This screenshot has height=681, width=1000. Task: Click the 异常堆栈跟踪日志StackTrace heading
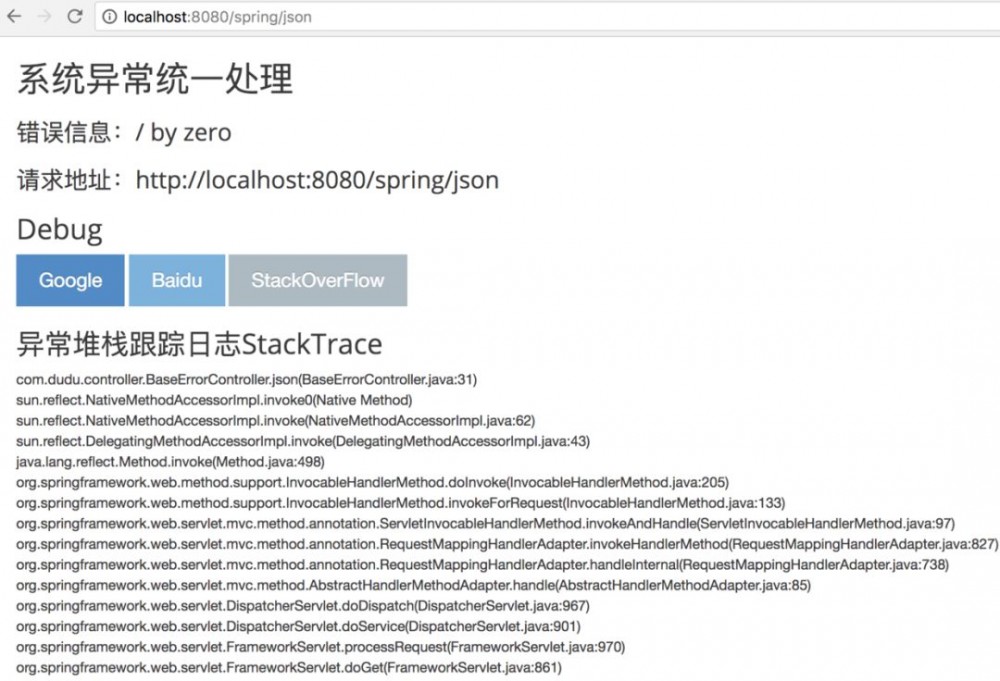[x=198, y=344]
